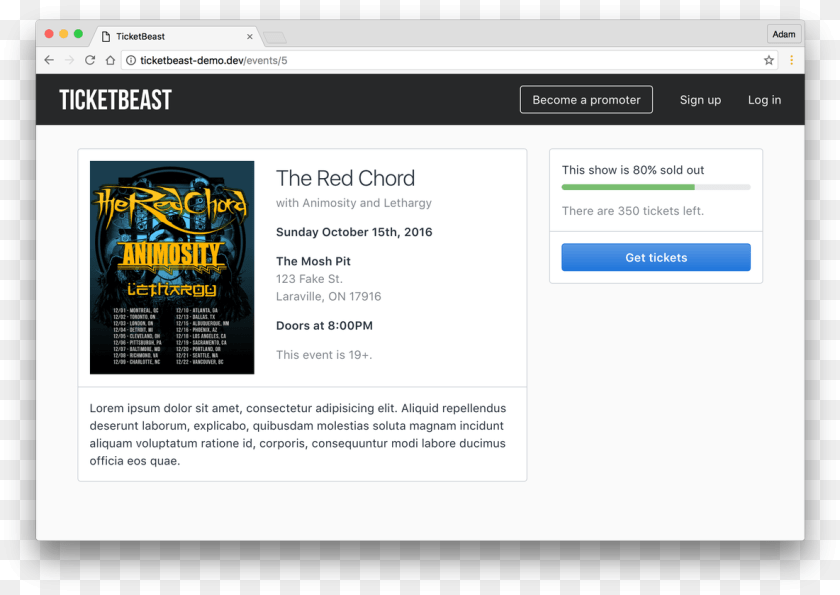
Task: Click the yellow minimize window button
Action: tap(63, 34)
